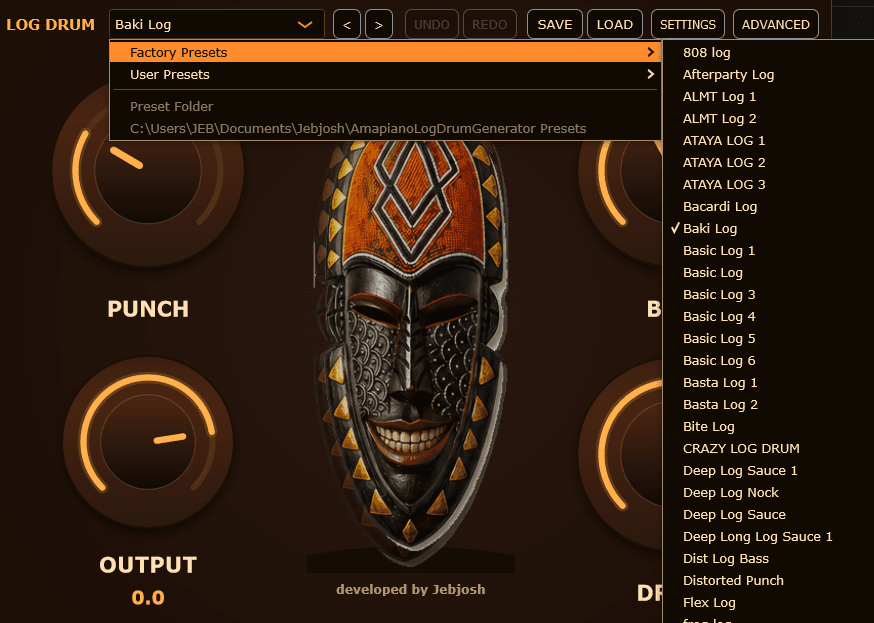874x623 pixels.
Task: Select the Deep Log Sauce preset
Action: (769, 515)
